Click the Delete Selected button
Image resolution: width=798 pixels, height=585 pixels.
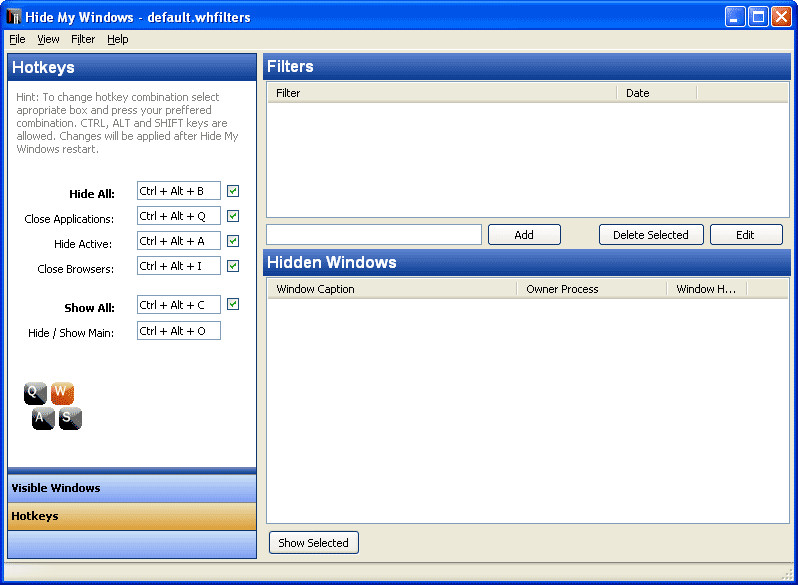[x=651, y=235]
